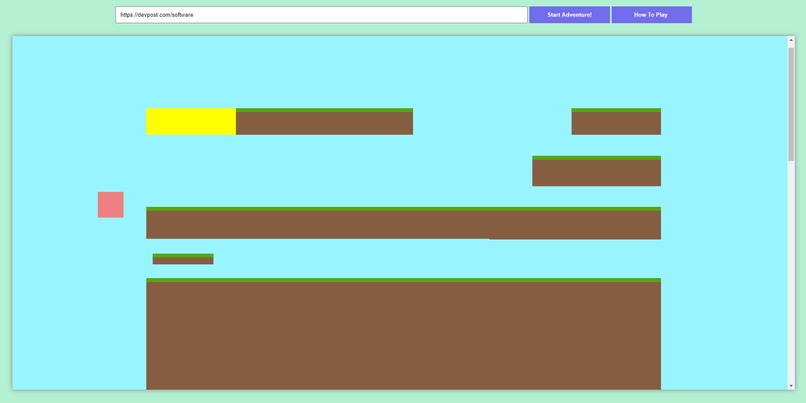Screen dimensions: 806x403
Task: Click the yellow goal block
Action: [x=191, y=121]
